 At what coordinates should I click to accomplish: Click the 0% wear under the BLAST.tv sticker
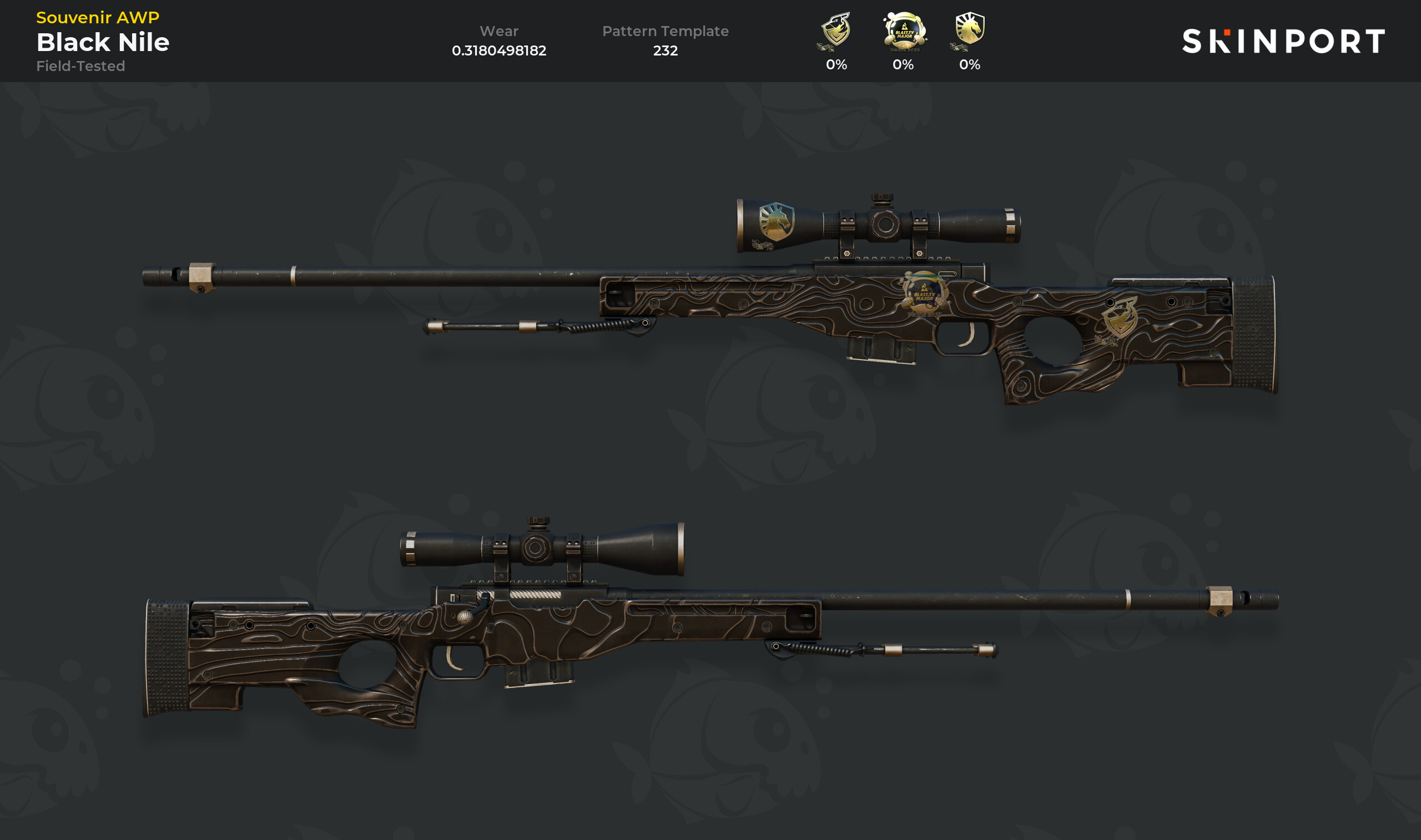tap(903, 64)
